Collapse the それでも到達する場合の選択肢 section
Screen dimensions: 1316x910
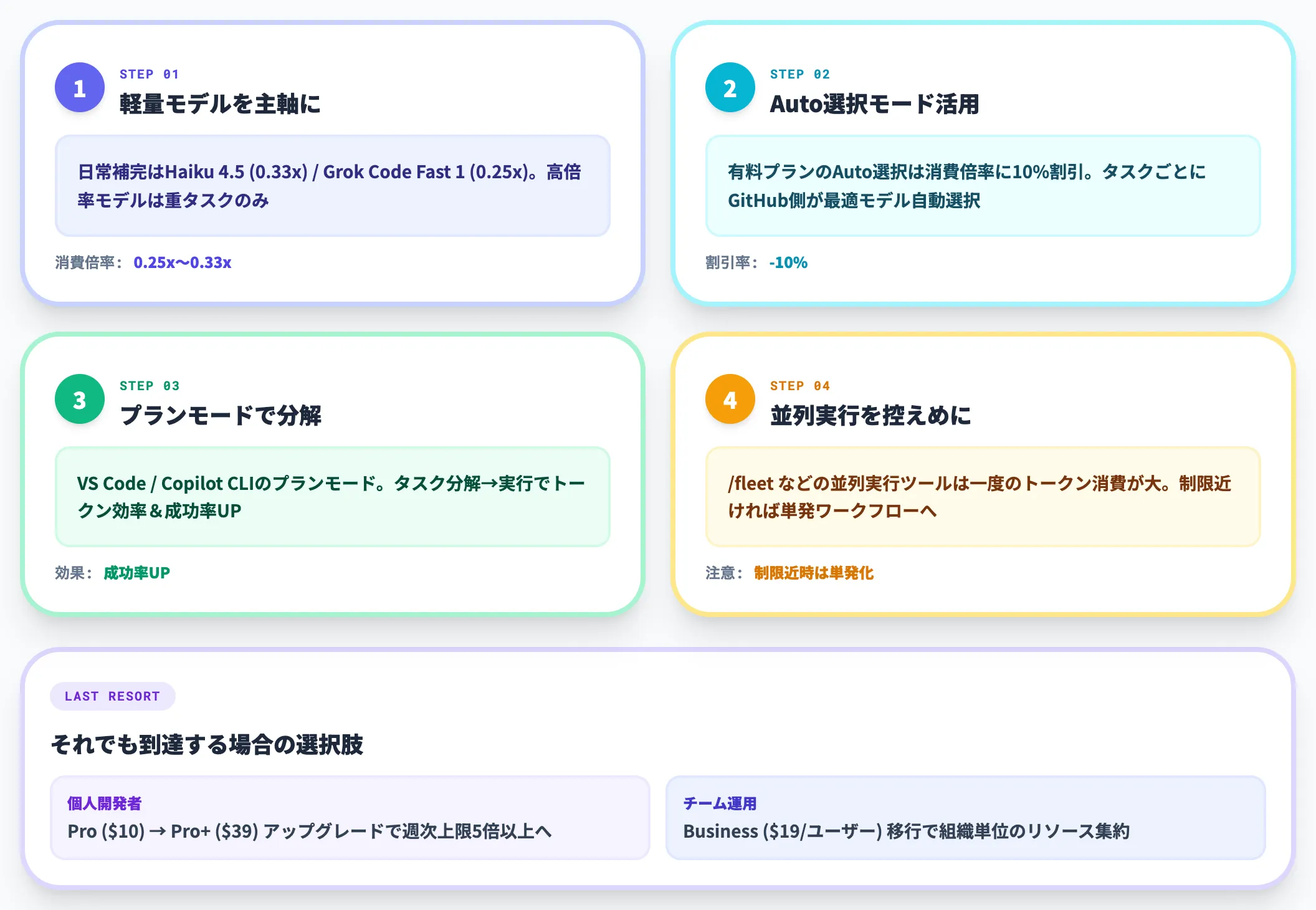[208, 743]
